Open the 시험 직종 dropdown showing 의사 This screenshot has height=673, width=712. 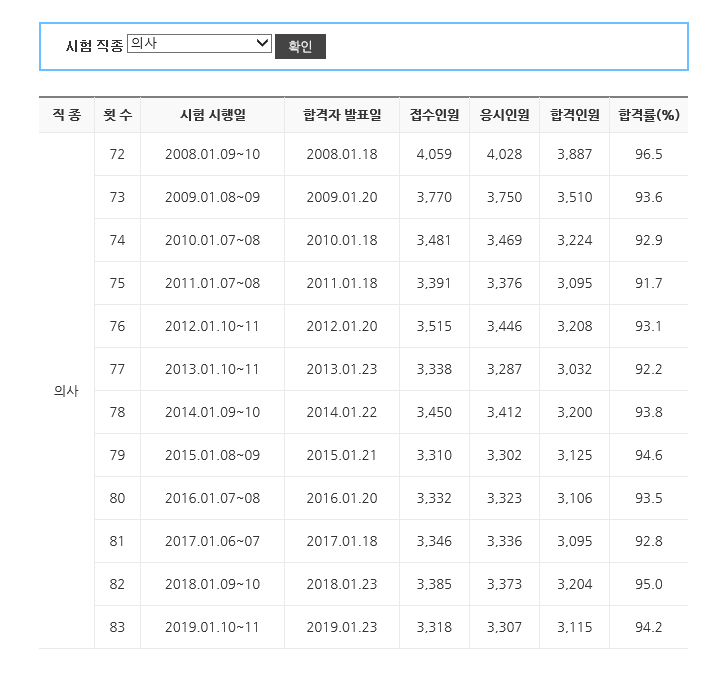(199, 44)
